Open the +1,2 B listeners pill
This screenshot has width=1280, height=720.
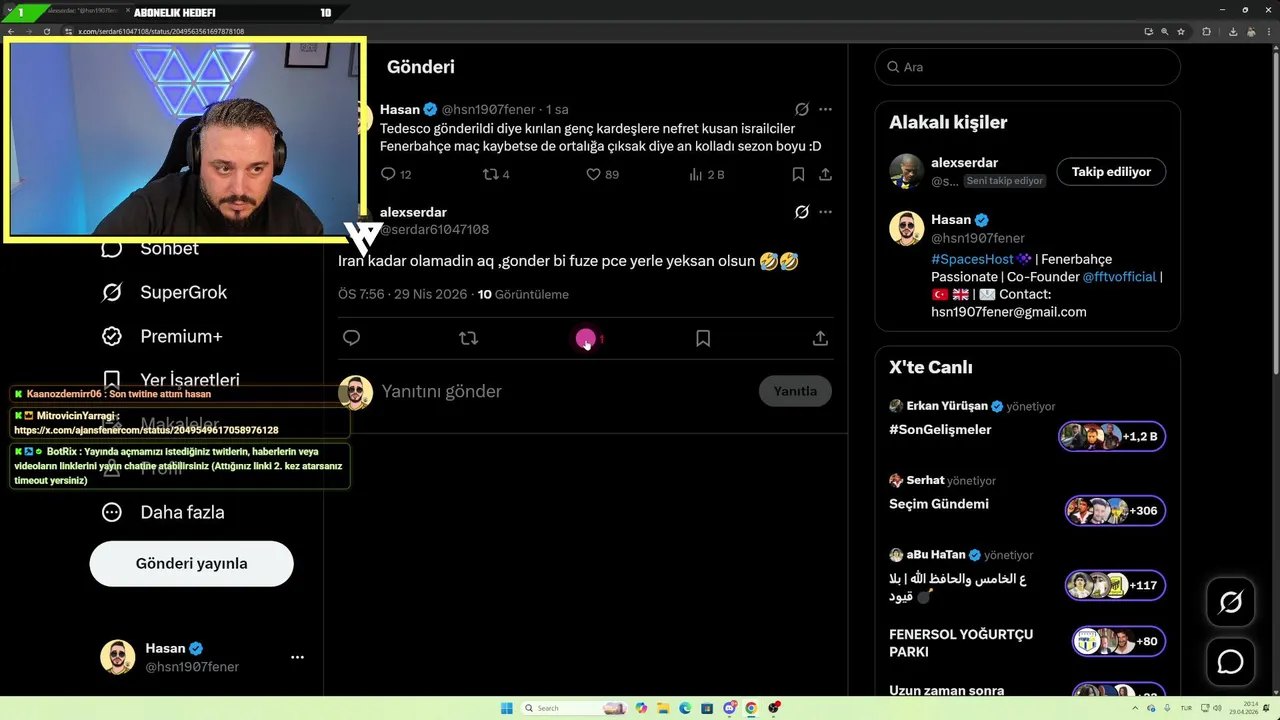(1112, 437)
